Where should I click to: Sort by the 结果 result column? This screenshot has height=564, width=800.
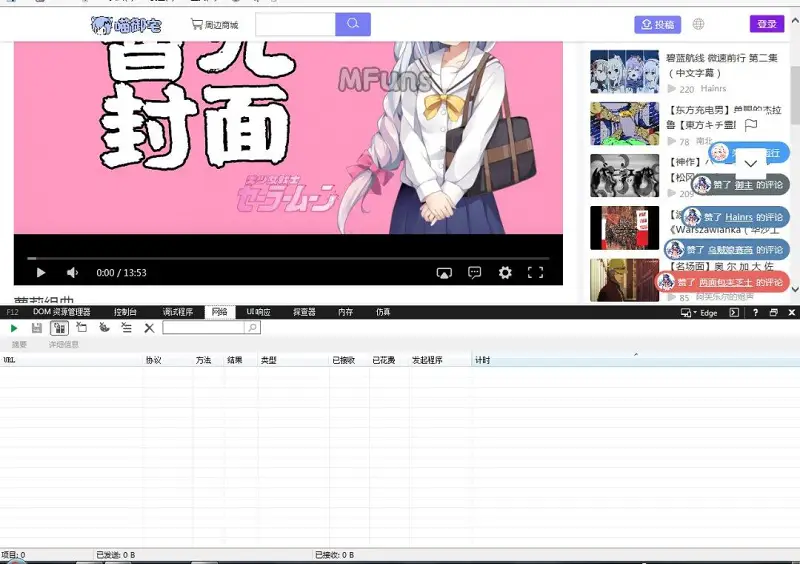tap(241, 360)
